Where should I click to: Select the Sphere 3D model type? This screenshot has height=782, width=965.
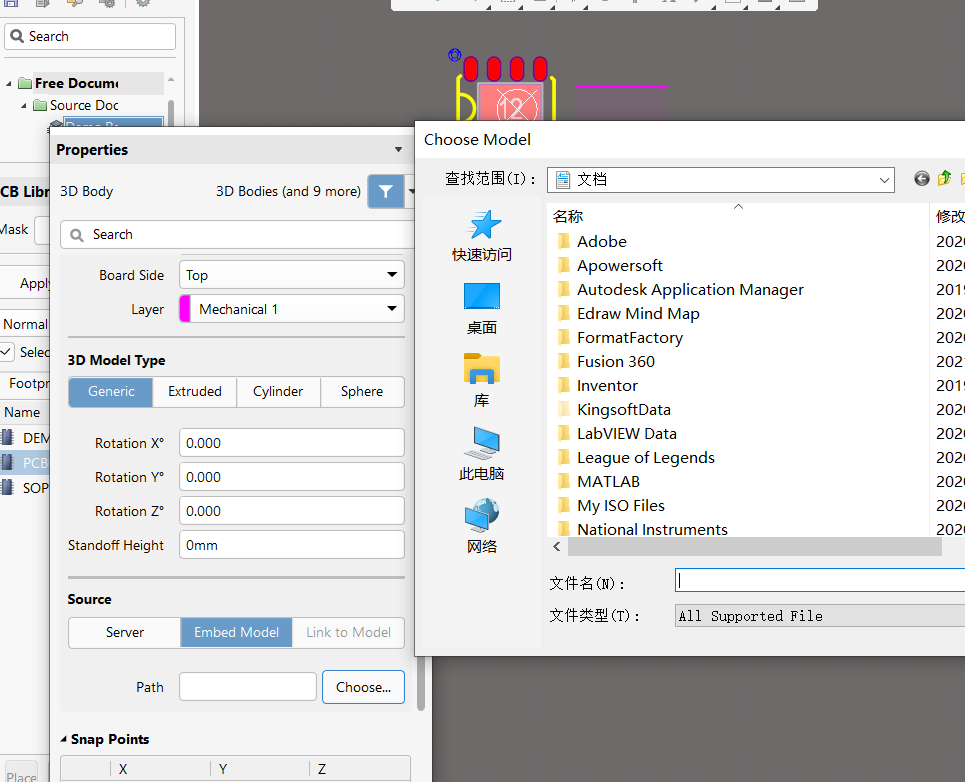[x=362, y=391]
